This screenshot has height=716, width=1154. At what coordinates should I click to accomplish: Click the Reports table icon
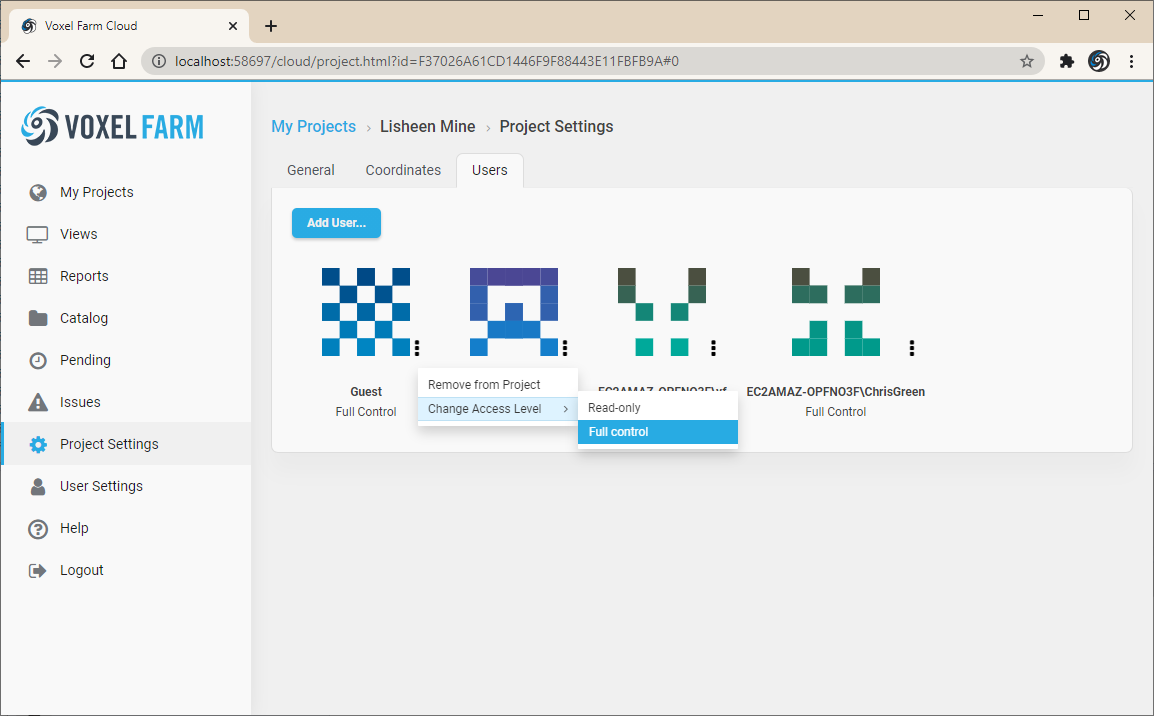pos(38,276)
